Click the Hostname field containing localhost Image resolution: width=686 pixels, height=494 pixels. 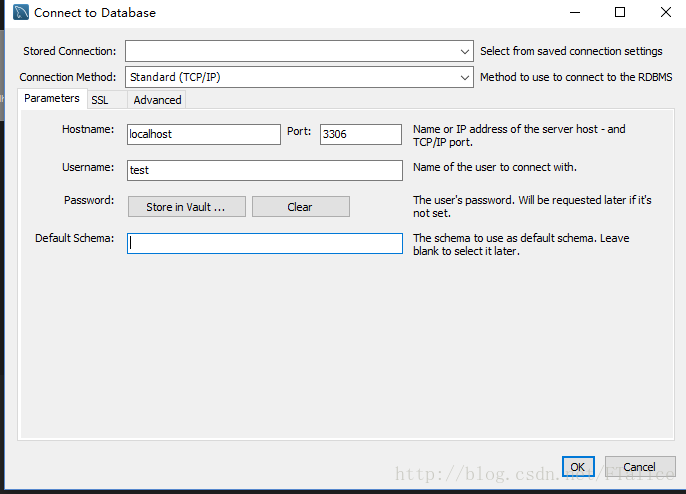tap(204, 134)
